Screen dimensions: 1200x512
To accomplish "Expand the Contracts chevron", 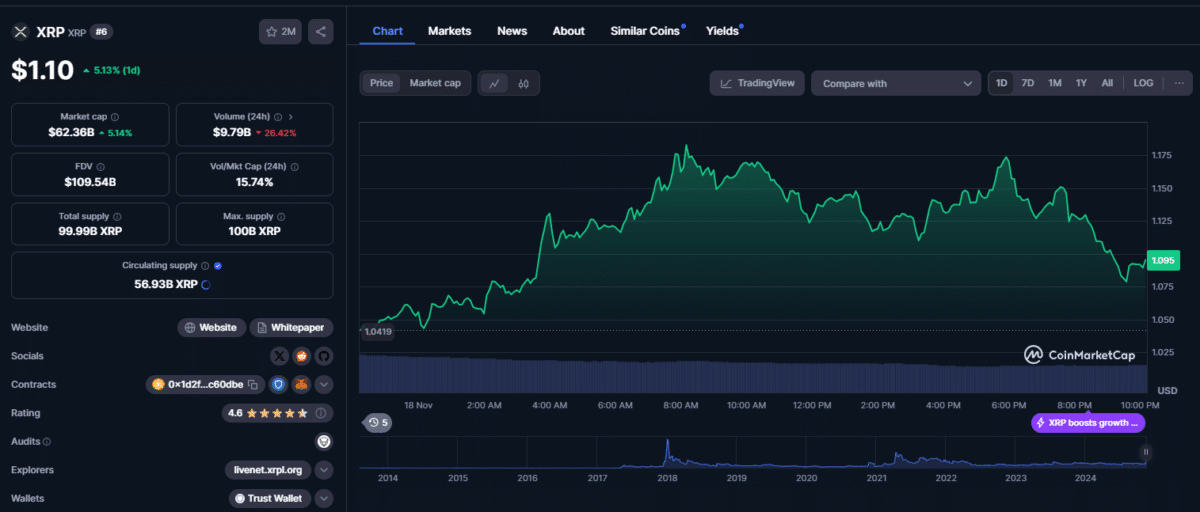I will (324, 384).
